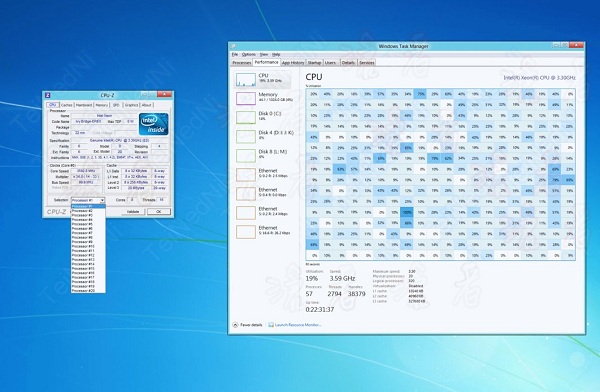Open the Options menu in Task Manager

tap(249, 54)
